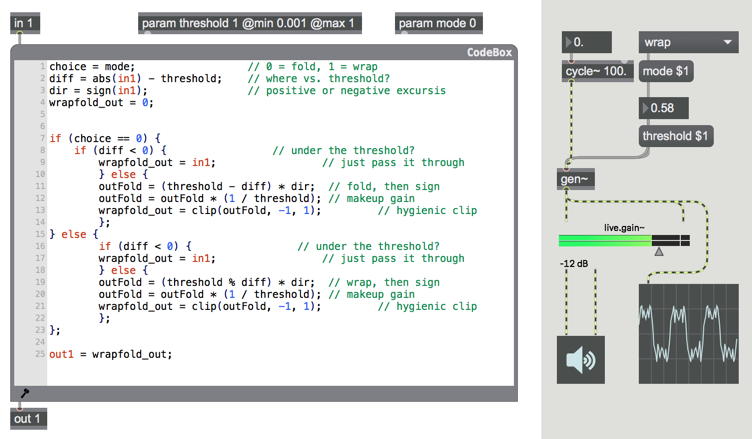The image size is (752, 439).
Task: Select the 'param mode 0' object
Action: [x=438, y=23]
